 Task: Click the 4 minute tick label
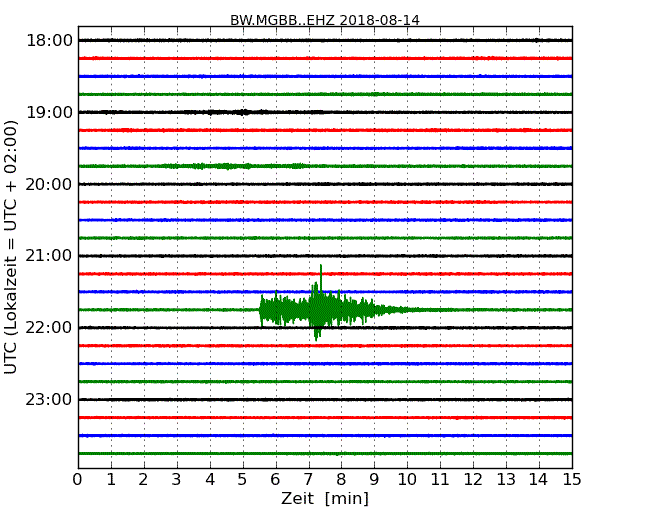(210, 480)
